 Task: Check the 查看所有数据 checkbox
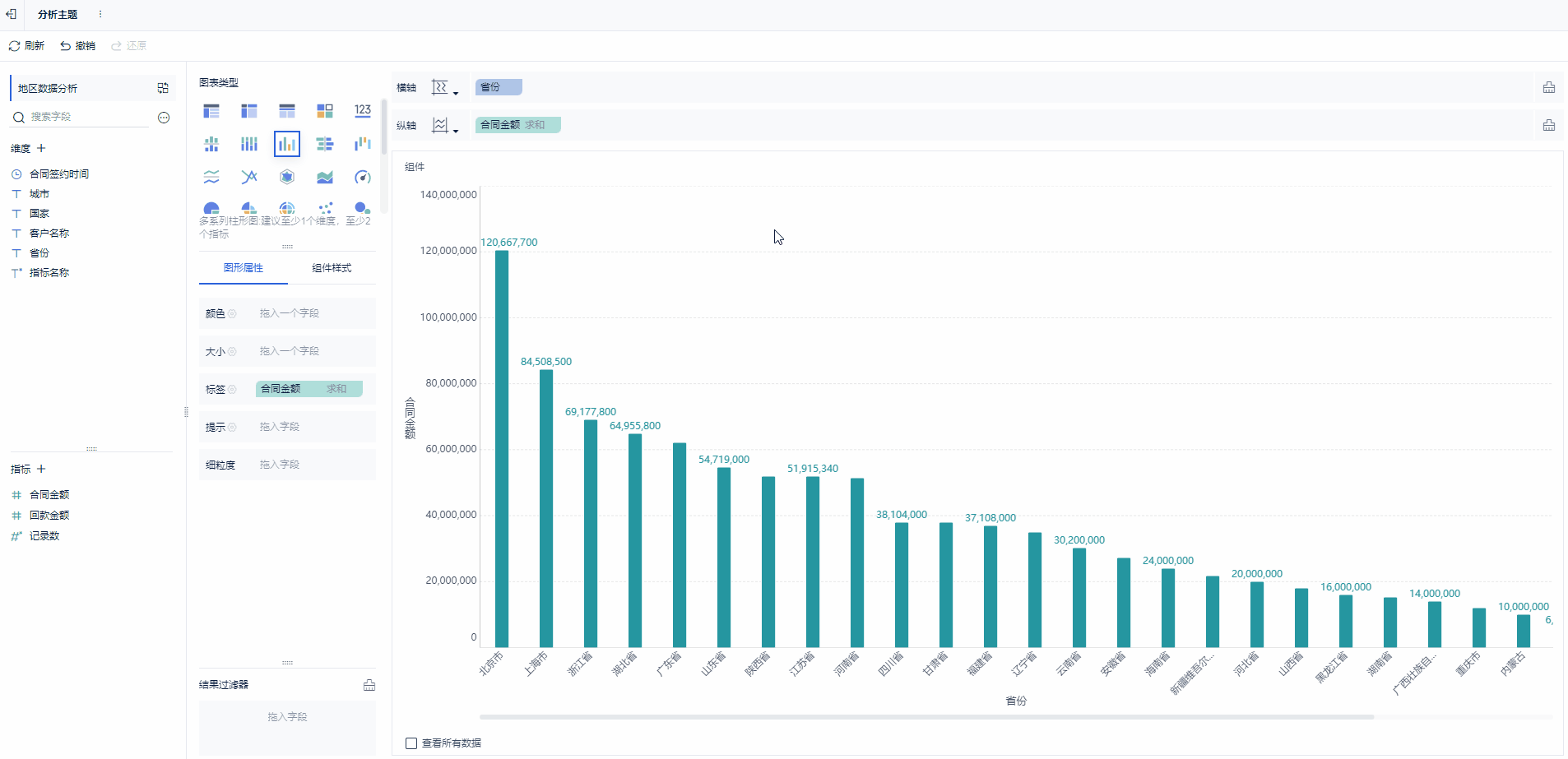[x=411, y=743]
